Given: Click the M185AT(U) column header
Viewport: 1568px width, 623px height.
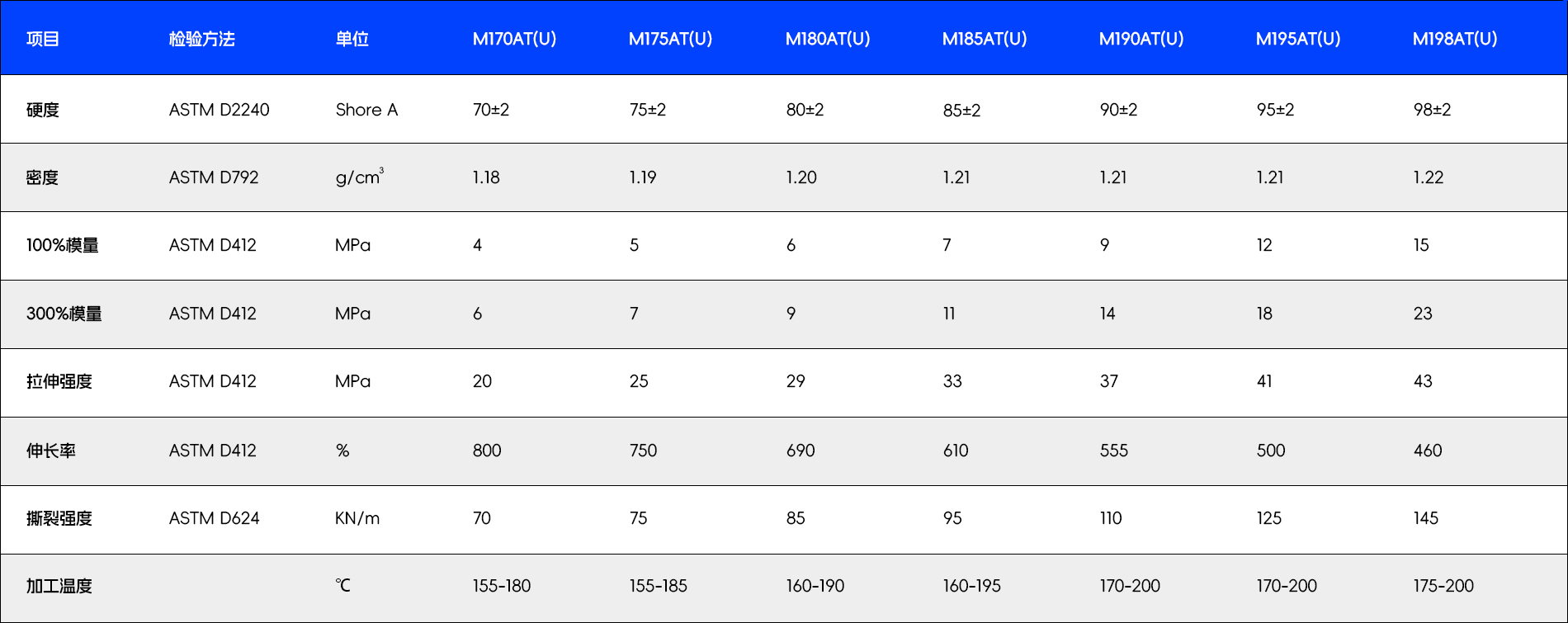Looking at the screenshot, I should (x=984, y=39).
